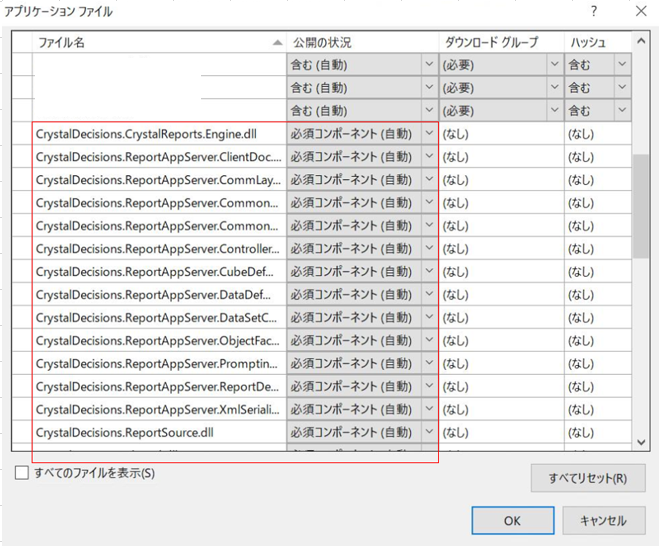659x546 pixels.
Task: Open publish status dropdown for CrystalDecisions.ReportSource.dll
Action: tap(429, 432)
